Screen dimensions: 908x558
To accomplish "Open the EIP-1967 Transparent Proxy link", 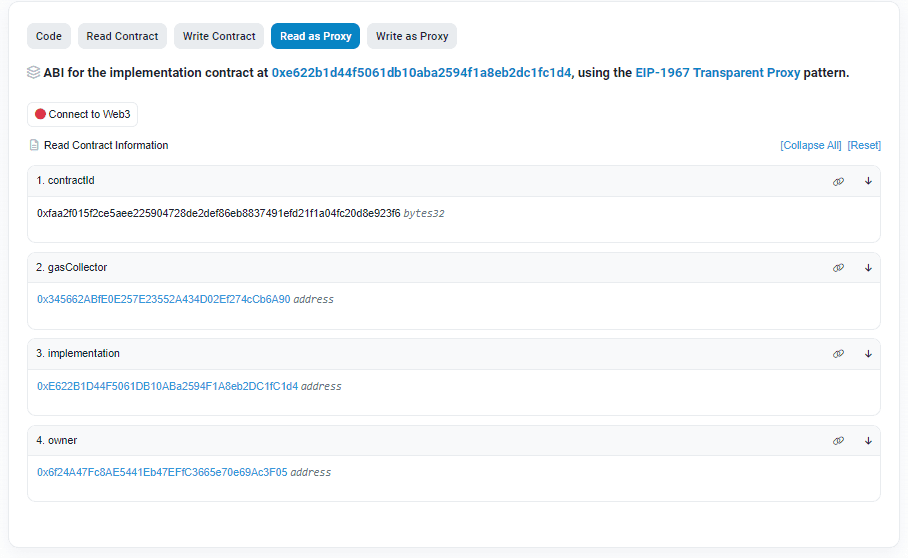I will pyautogui.click(x=717, y=73).
